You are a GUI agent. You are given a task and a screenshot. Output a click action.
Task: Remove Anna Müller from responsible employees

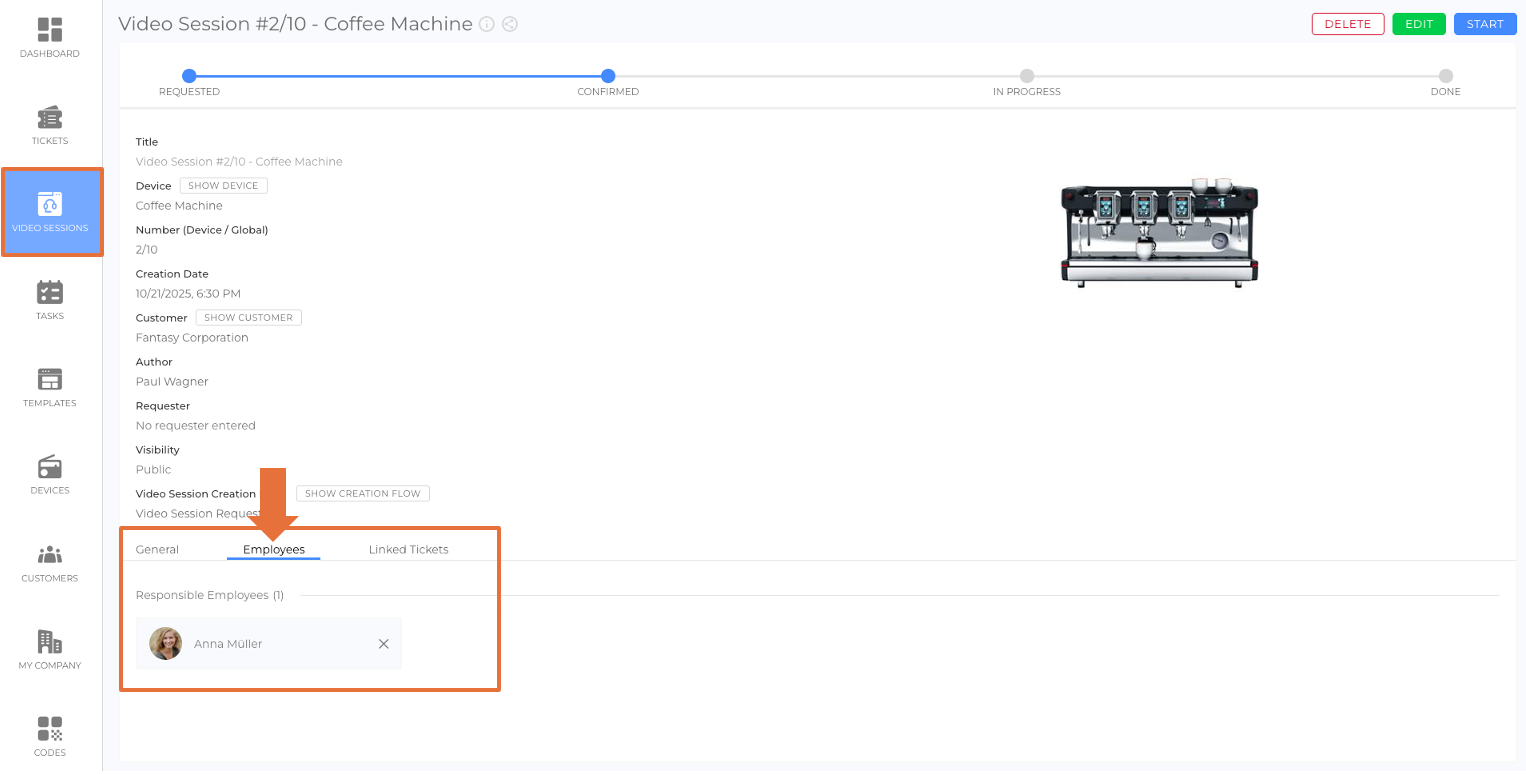point(383,644)
